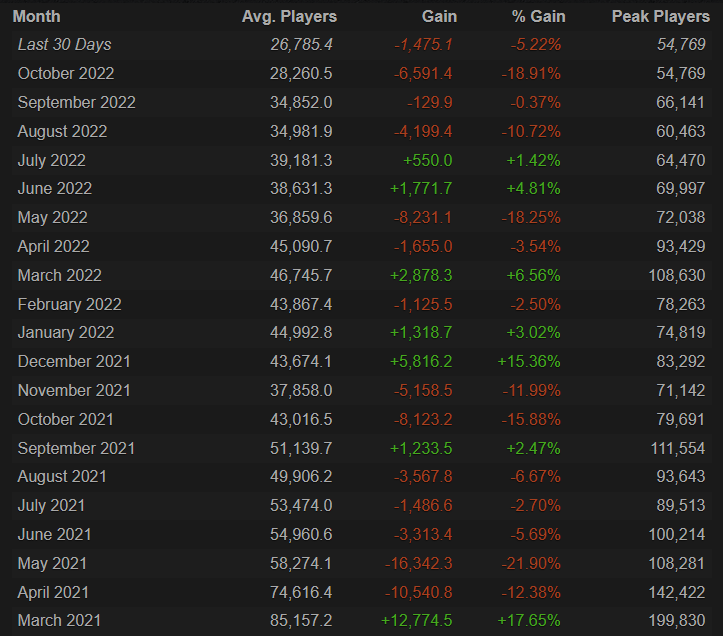Click the peak players value 142,422

(677, 593)
